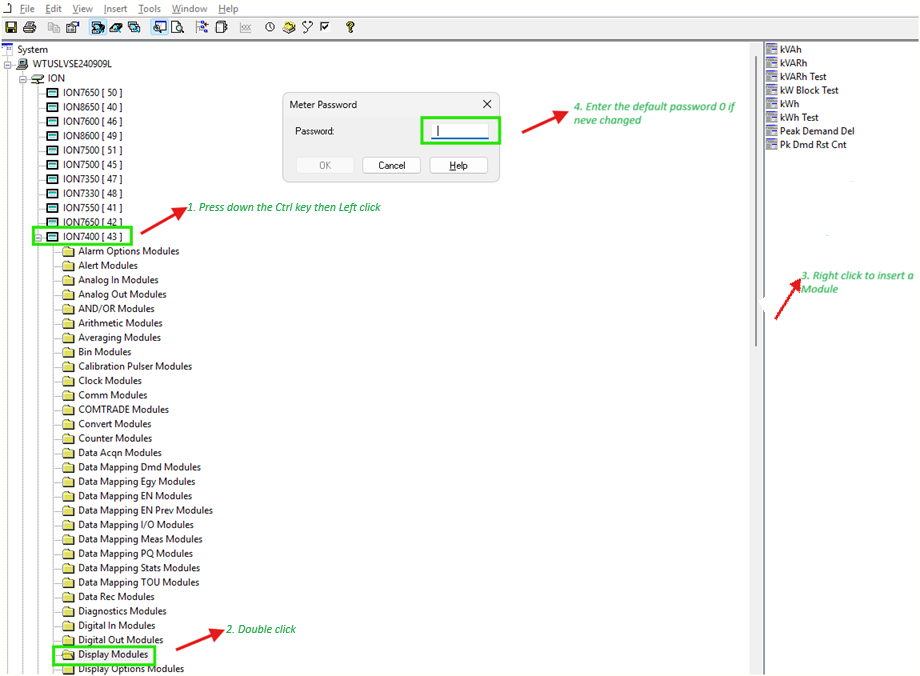Select ION7550 [ 41 ] device
This screenshot has width=920, height=676.
click(93, 208)
